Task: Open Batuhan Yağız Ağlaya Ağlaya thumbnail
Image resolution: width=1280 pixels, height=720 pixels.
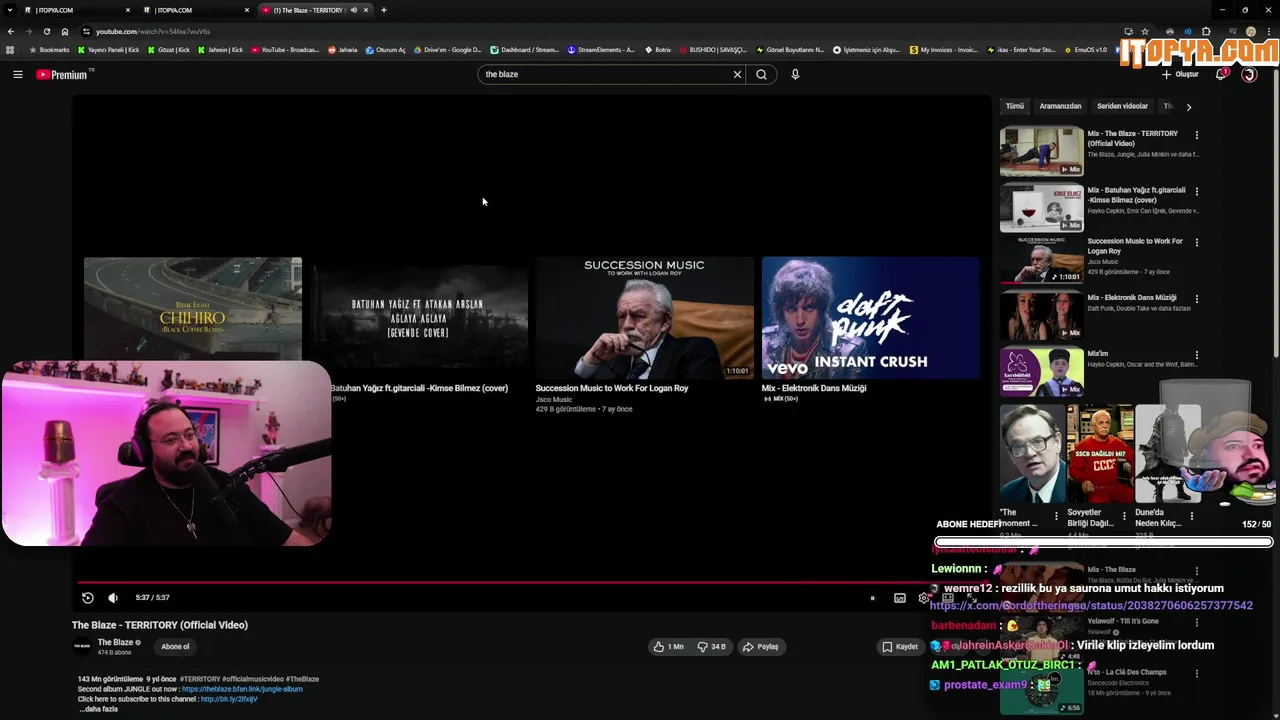Action: click(x=418, y=318)
